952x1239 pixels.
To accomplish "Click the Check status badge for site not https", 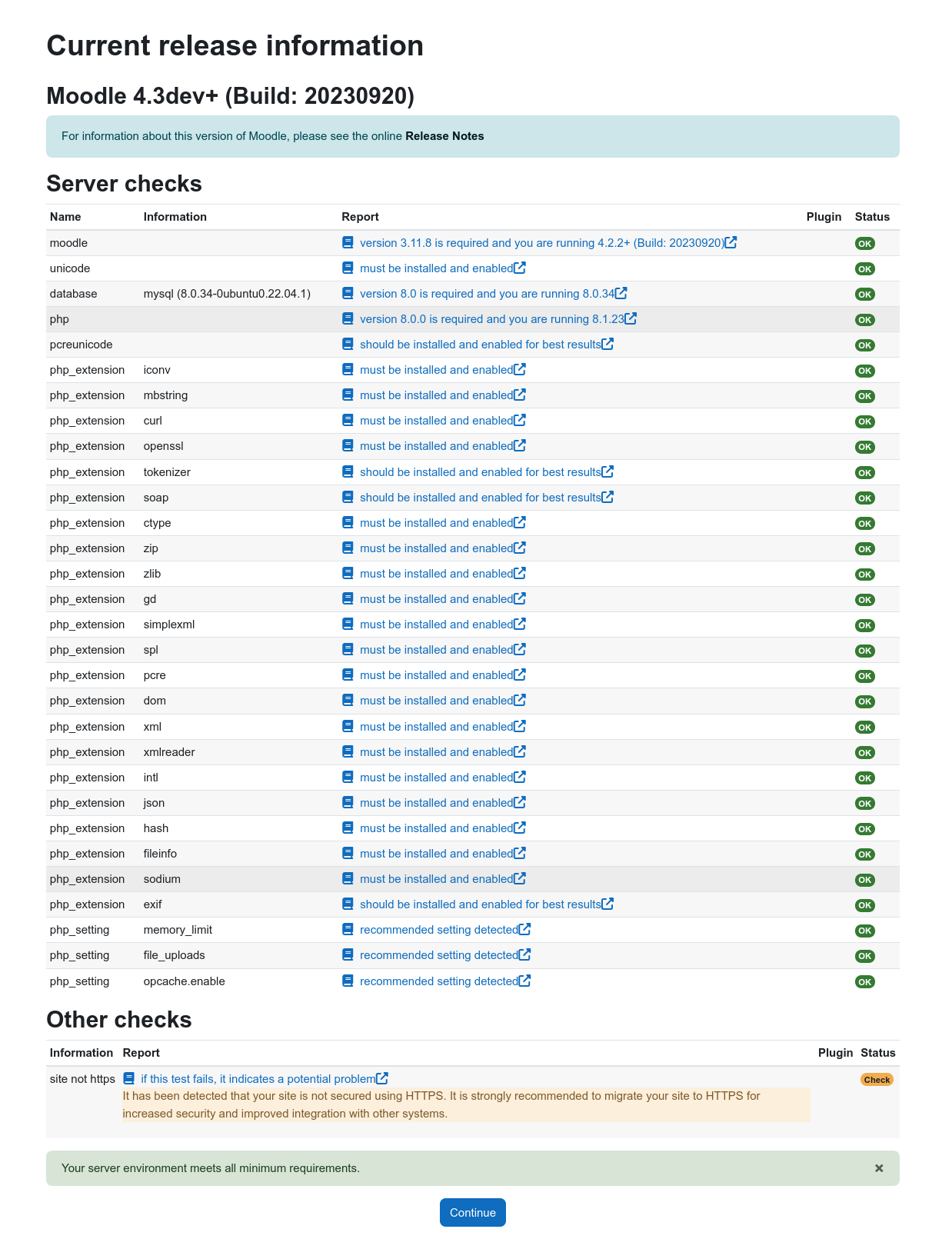I will (877, 1080).
